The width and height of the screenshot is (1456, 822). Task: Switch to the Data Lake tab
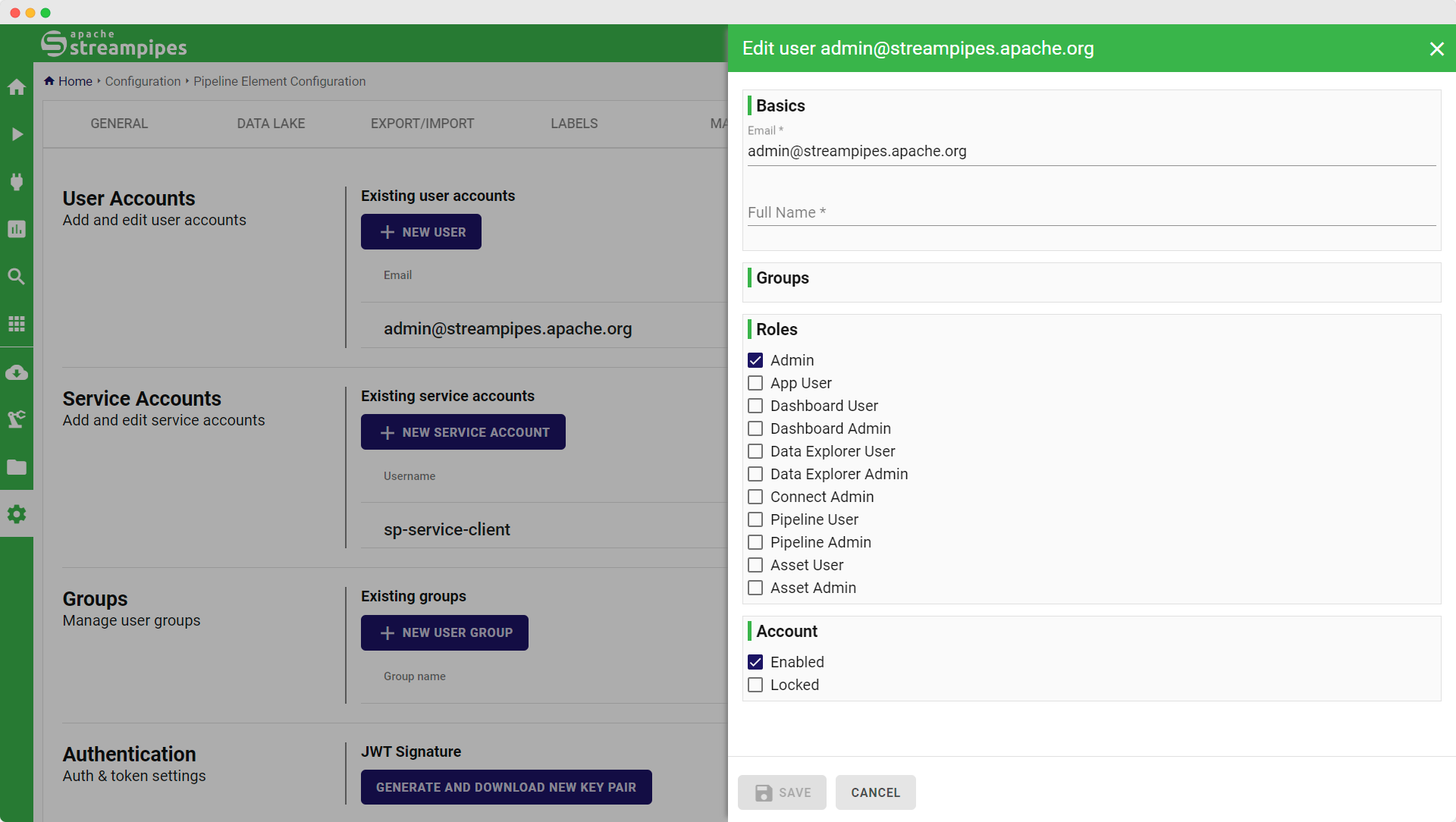click(271, 124)
